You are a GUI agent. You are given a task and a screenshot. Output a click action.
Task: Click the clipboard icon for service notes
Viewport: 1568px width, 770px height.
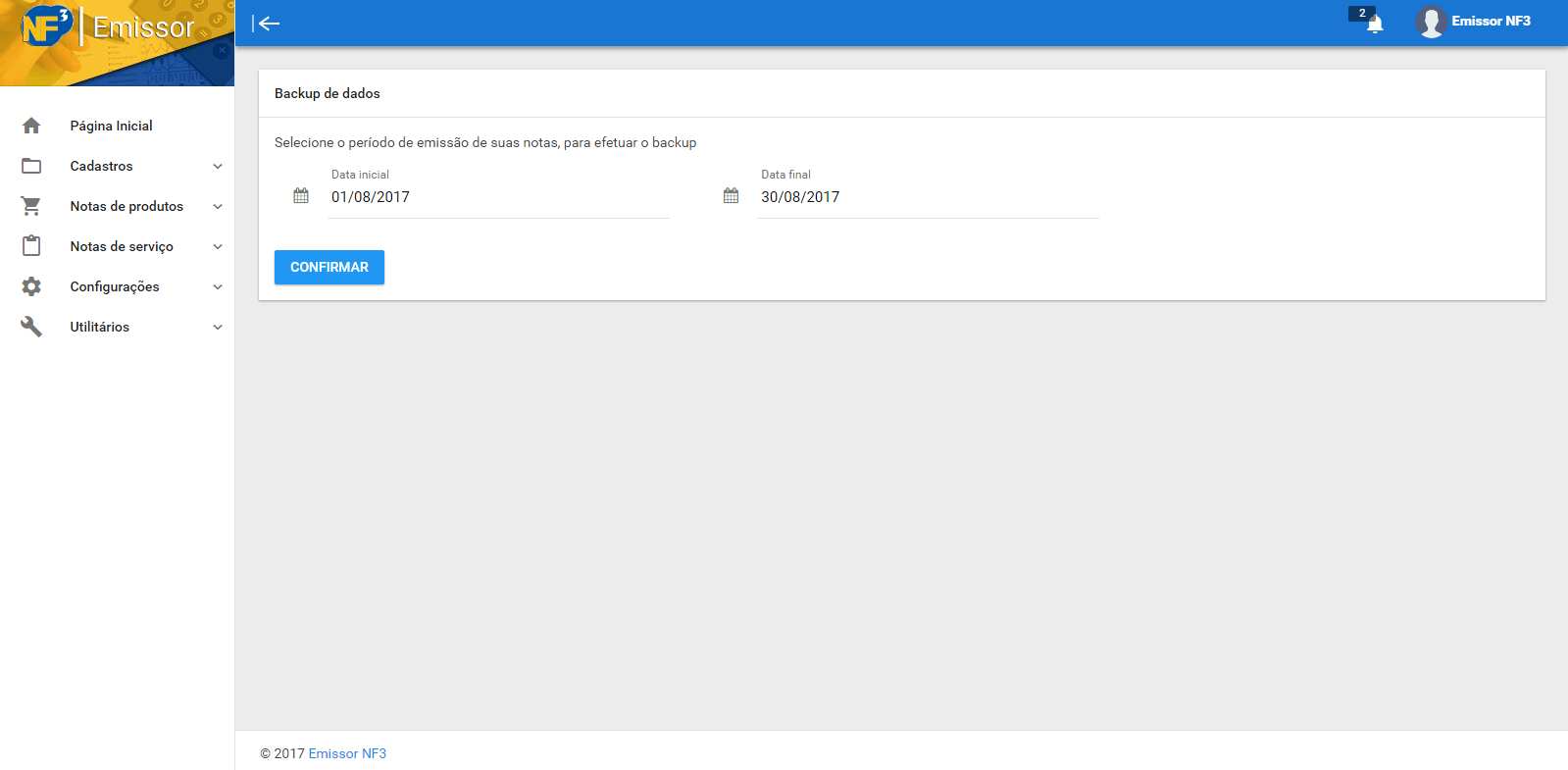tap(31, 246)
